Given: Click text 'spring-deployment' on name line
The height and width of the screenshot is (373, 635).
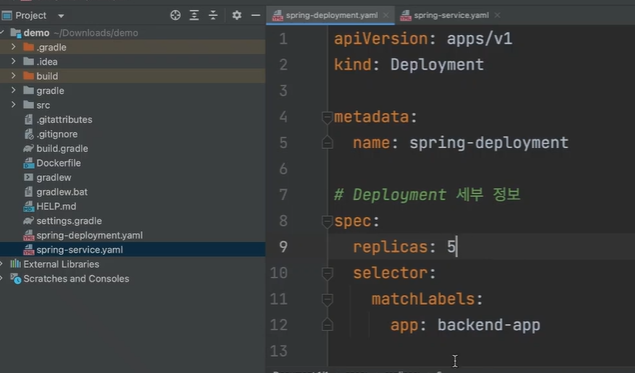Looking at the screenshot, I should tap(489, 143).
